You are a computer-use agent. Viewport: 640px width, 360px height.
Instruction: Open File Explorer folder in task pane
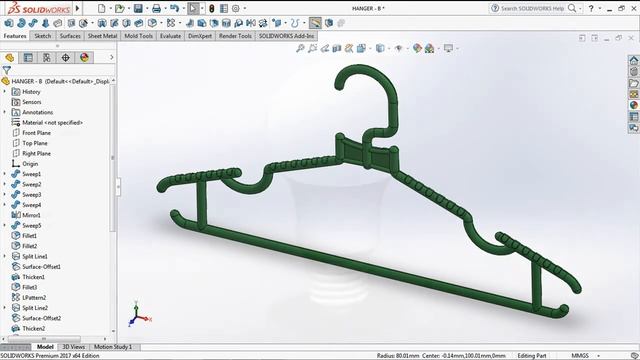633,83
